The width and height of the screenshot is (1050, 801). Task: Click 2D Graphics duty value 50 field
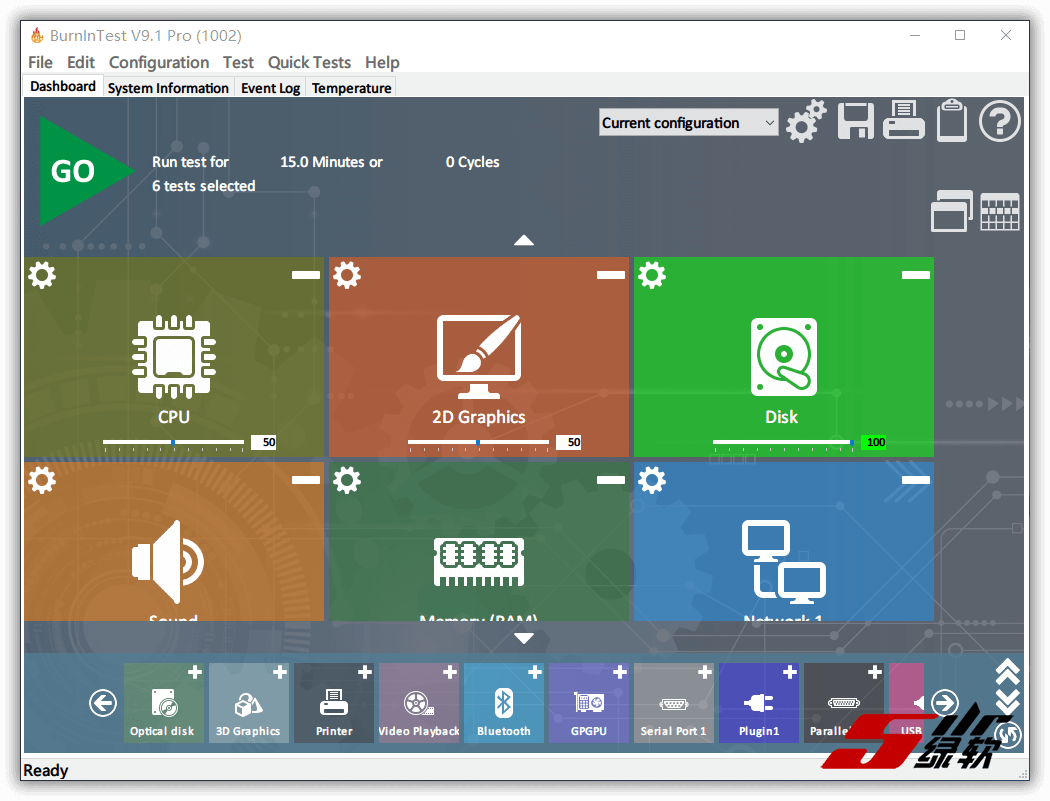569,442
